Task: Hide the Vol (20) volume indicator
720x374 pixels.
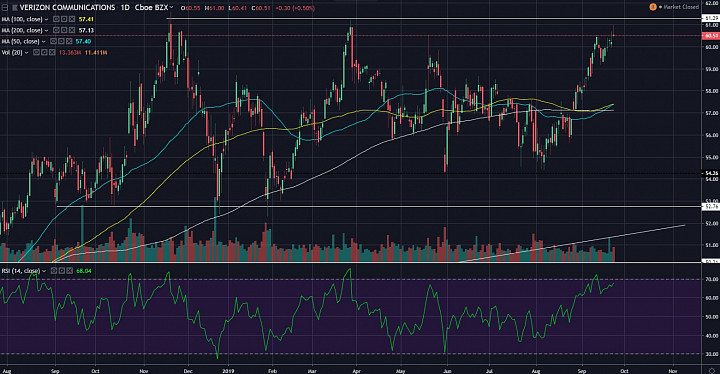Action: tap(36, 52)
